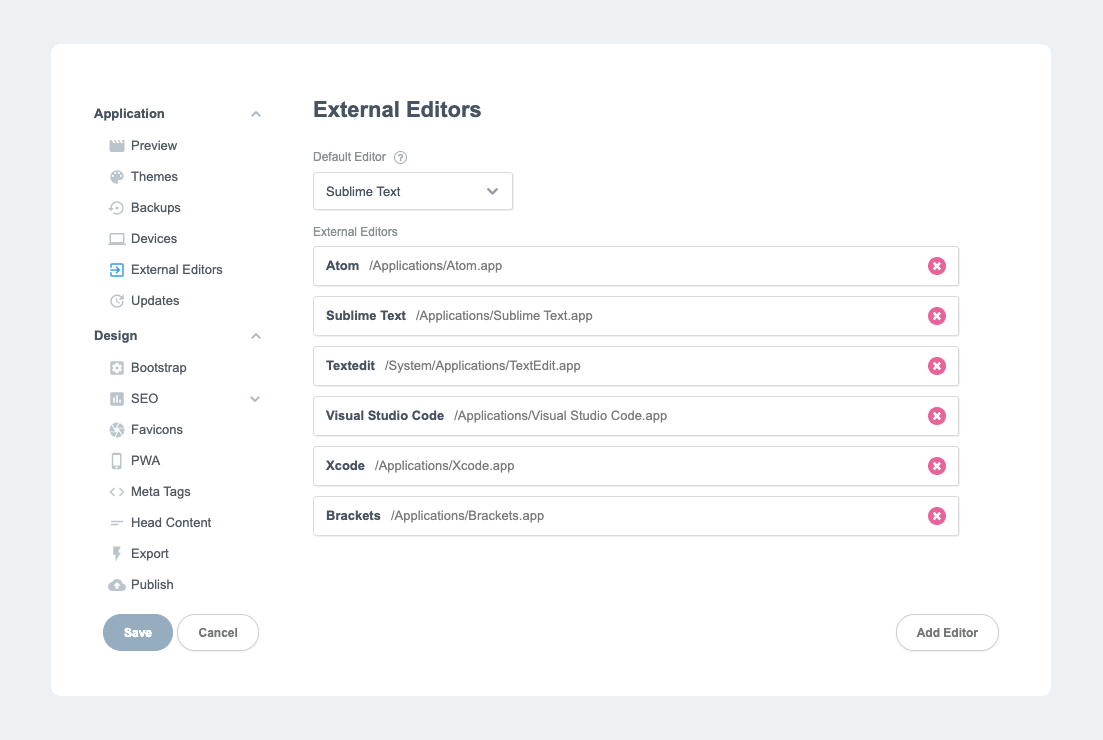Open the Themes settings page
The width and height of the screenshot is (1103, 740).
154,177
